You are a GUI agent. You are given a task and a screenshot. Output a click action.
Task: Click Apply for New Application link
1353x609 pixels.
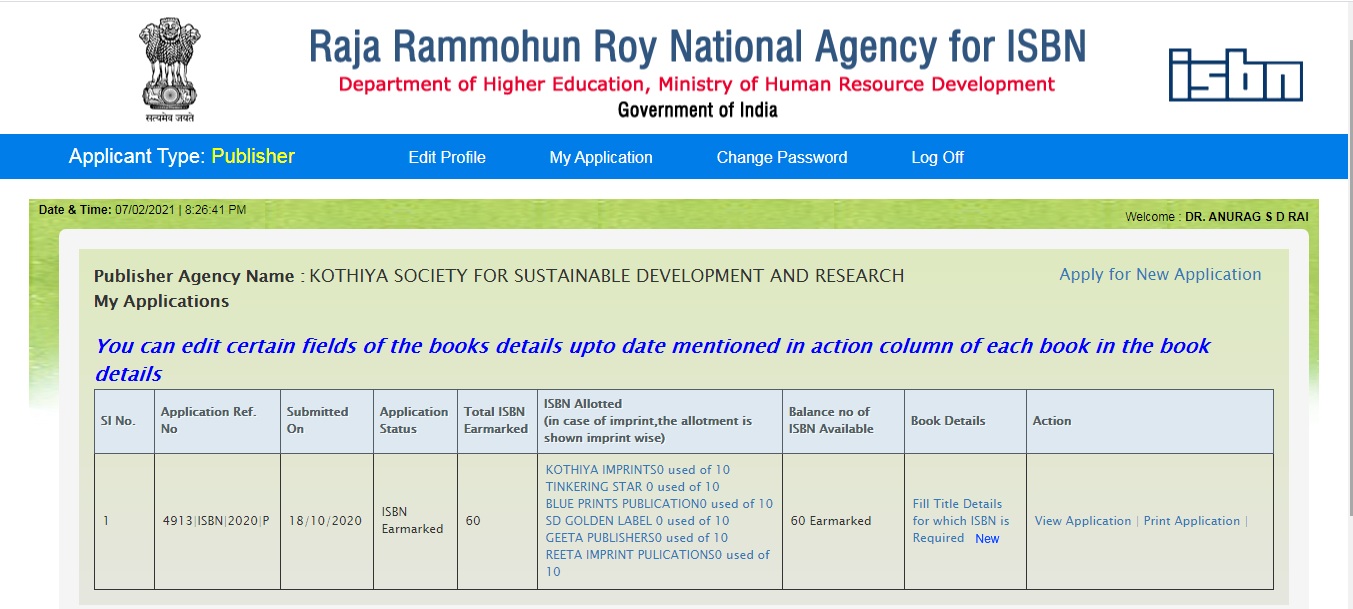click(x=1160, y=274)
